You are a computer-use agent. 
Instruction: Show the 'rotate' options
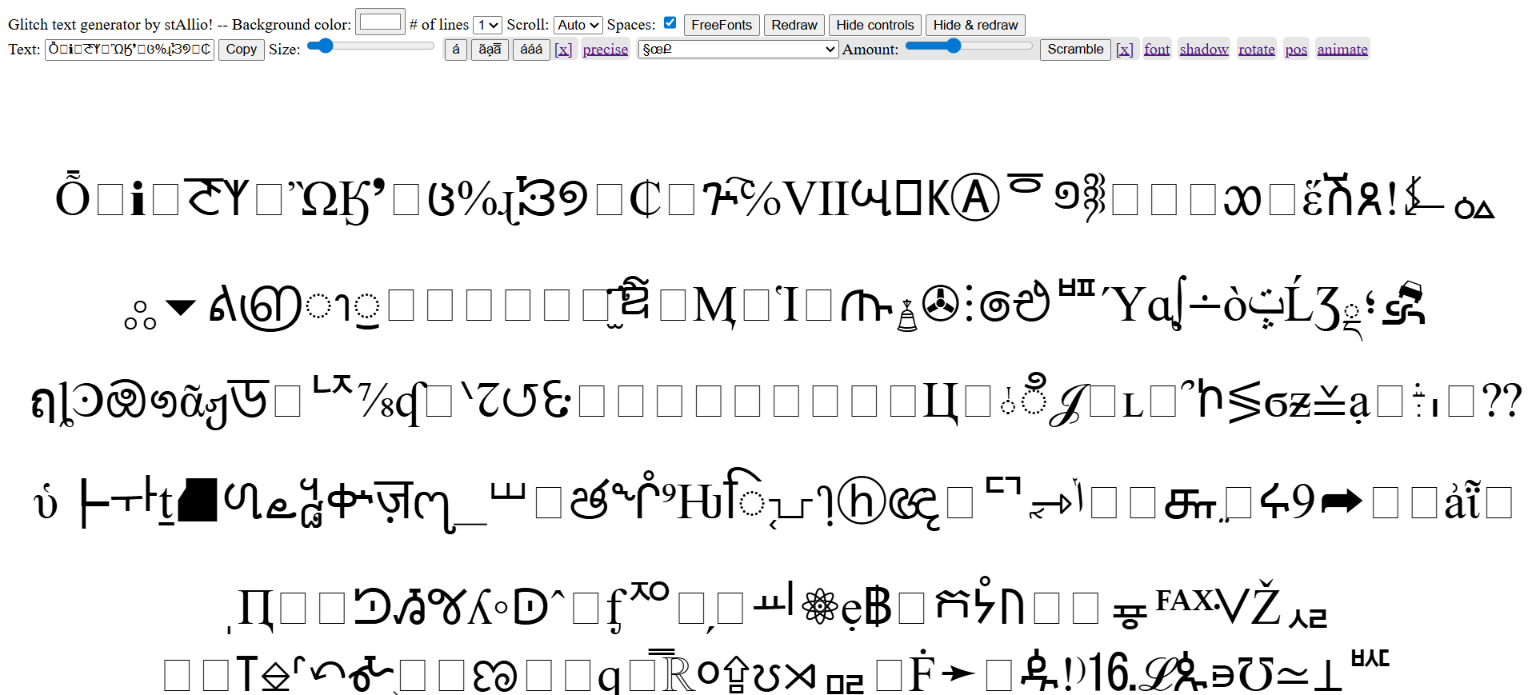(1257, 49)
